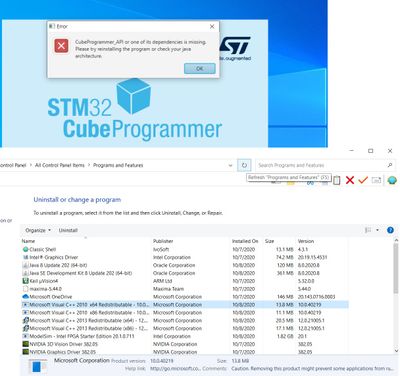
Task: Click the orange checkmark toolbar icon
Action: click(363, 180)
